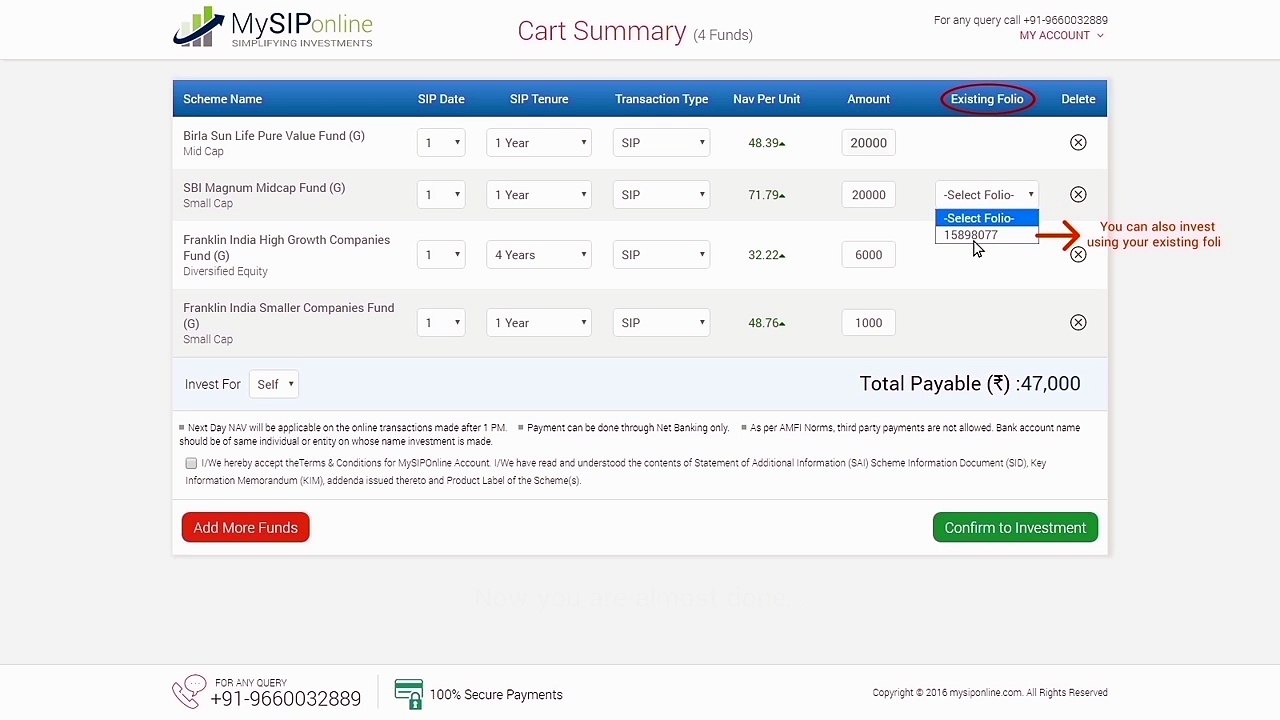The width and height of the screenshot is (1280, 720).
Task: Open the MY ACCOUNT menu
Action: point(1061,35)
